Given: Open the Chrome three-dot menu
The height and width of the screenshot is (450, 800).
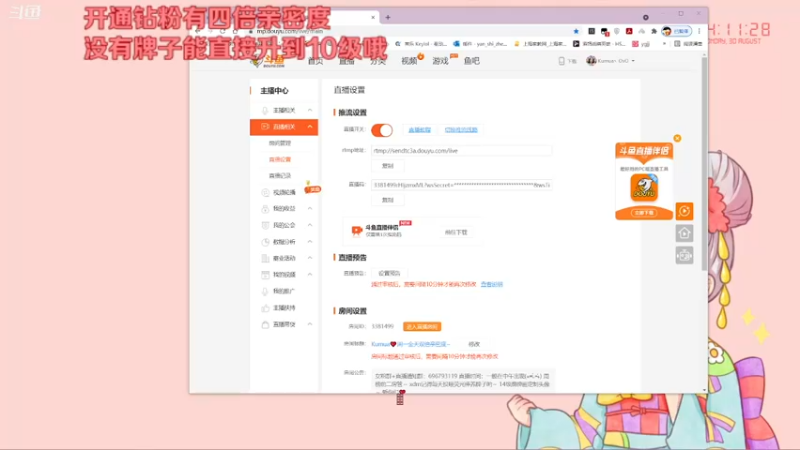Looking at the screenshot, I should pyautogui.click(x=699, y=31).
